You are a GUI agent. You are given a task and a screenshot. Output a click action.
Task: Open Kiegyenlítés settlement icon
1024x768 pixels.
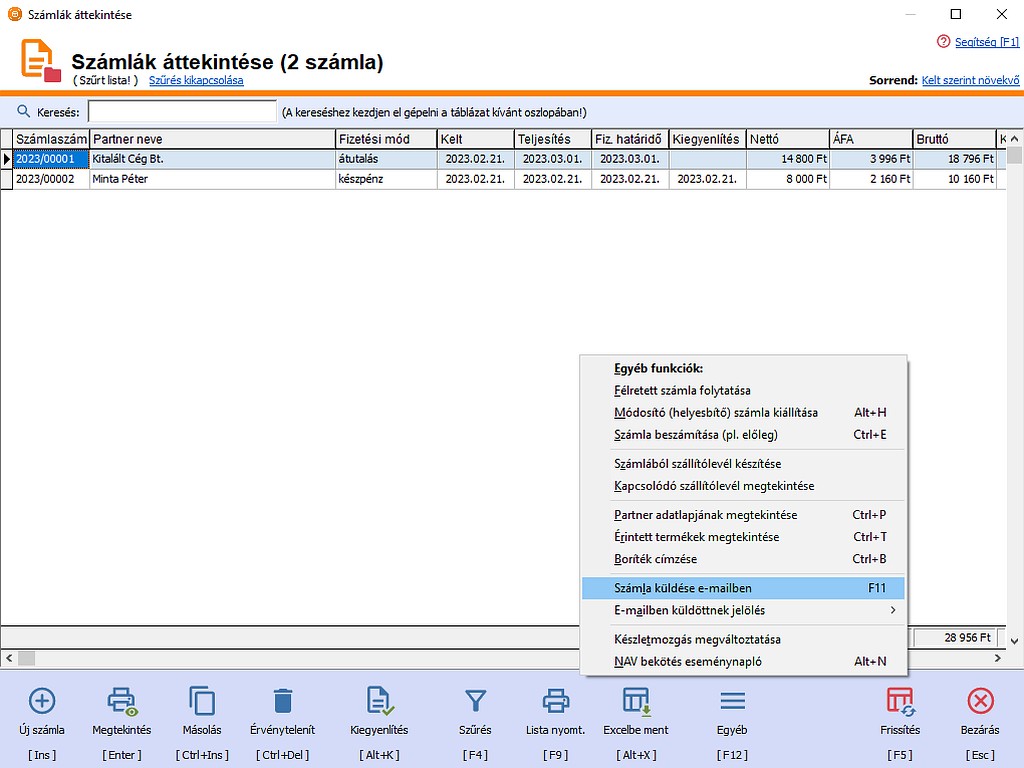[x=379, y=700]
